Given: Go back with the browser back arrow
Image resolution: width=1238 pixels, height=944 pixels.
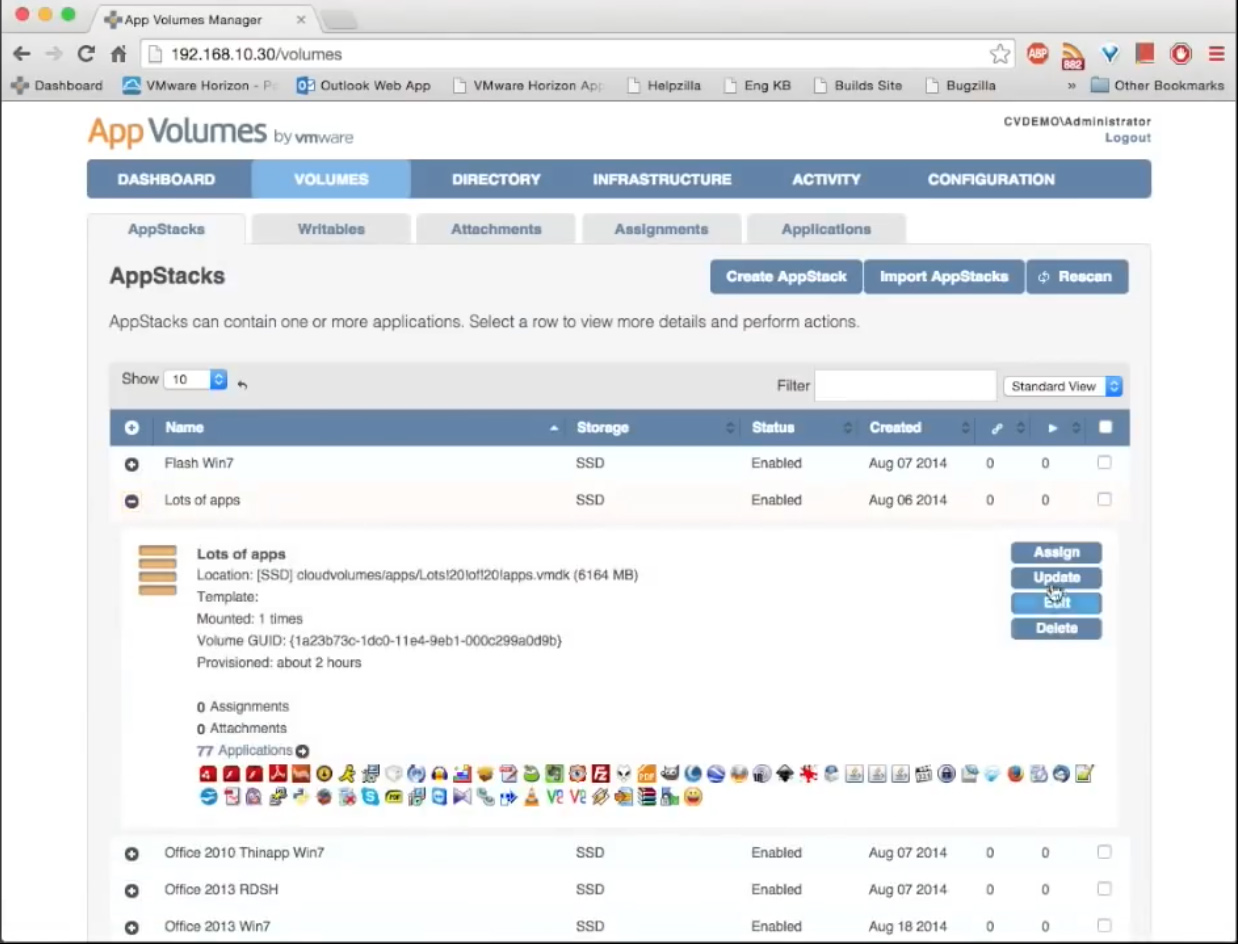Looking at the screenshot, I should (x=22, y=54).
